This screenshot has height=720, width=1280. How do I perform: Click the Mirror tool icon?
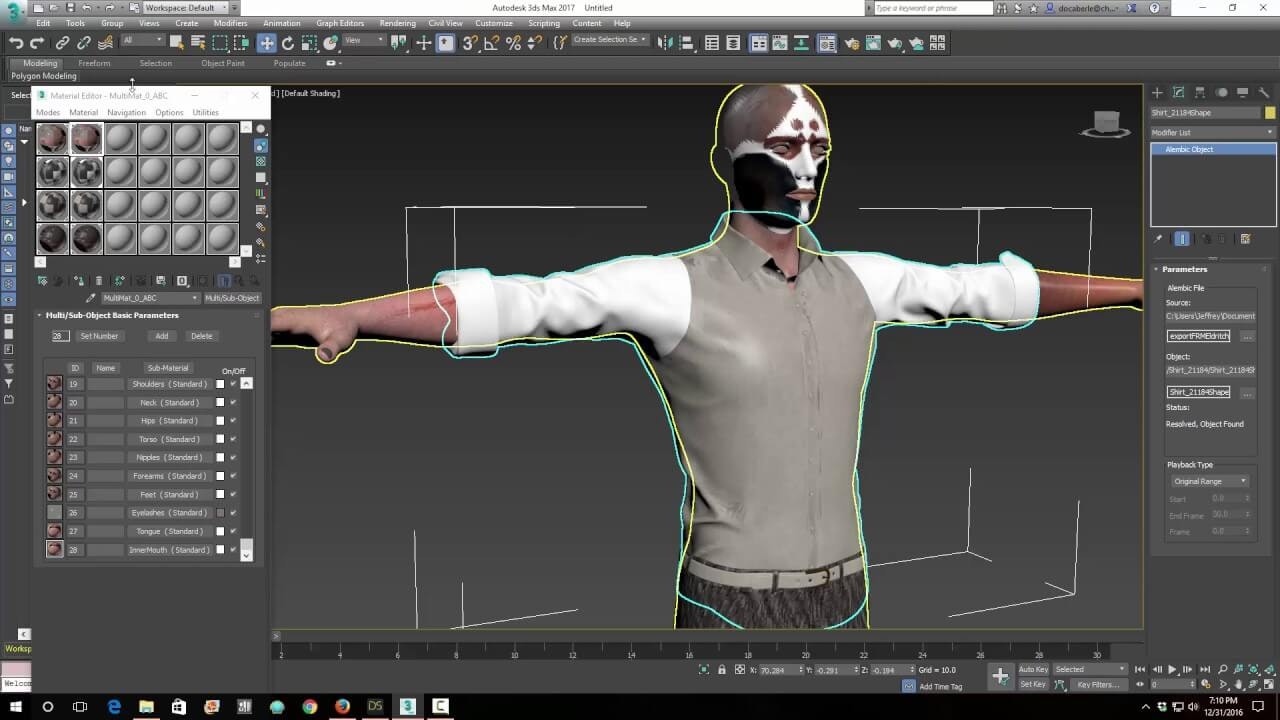(x=666, y=43)
